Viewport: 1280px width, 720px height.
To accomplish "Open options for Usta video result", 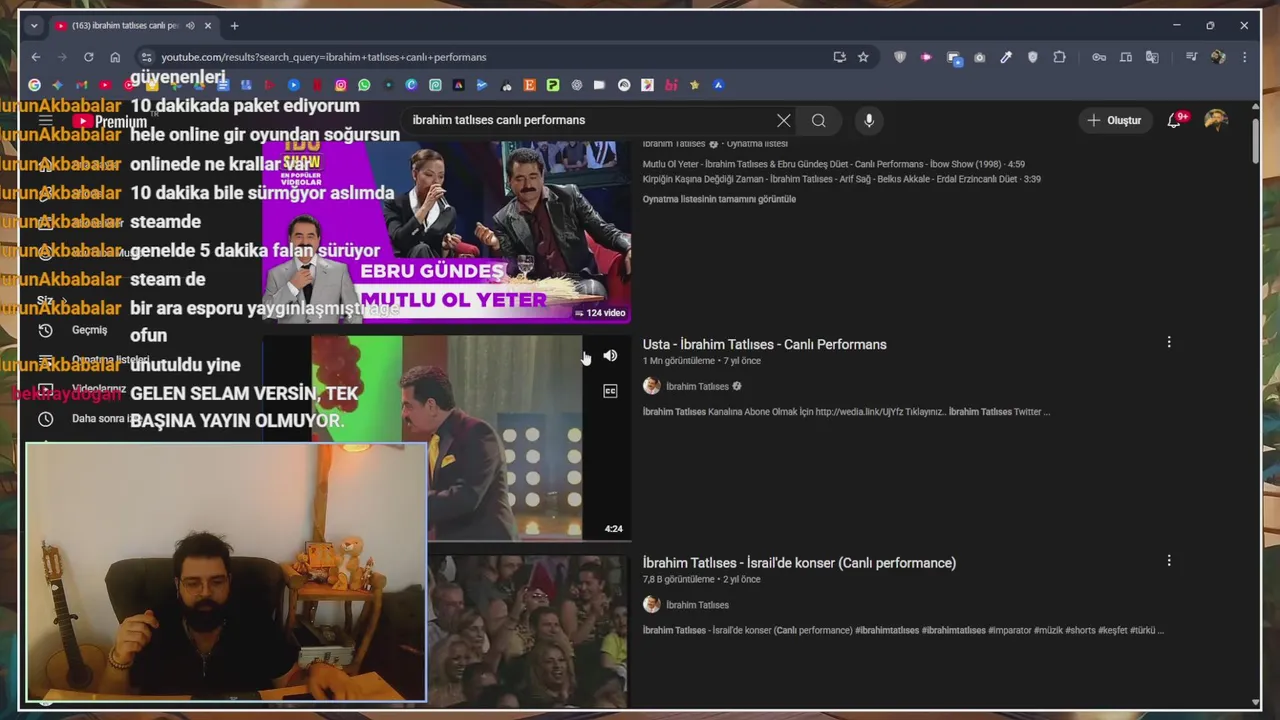I will [x=1169, y=343].
